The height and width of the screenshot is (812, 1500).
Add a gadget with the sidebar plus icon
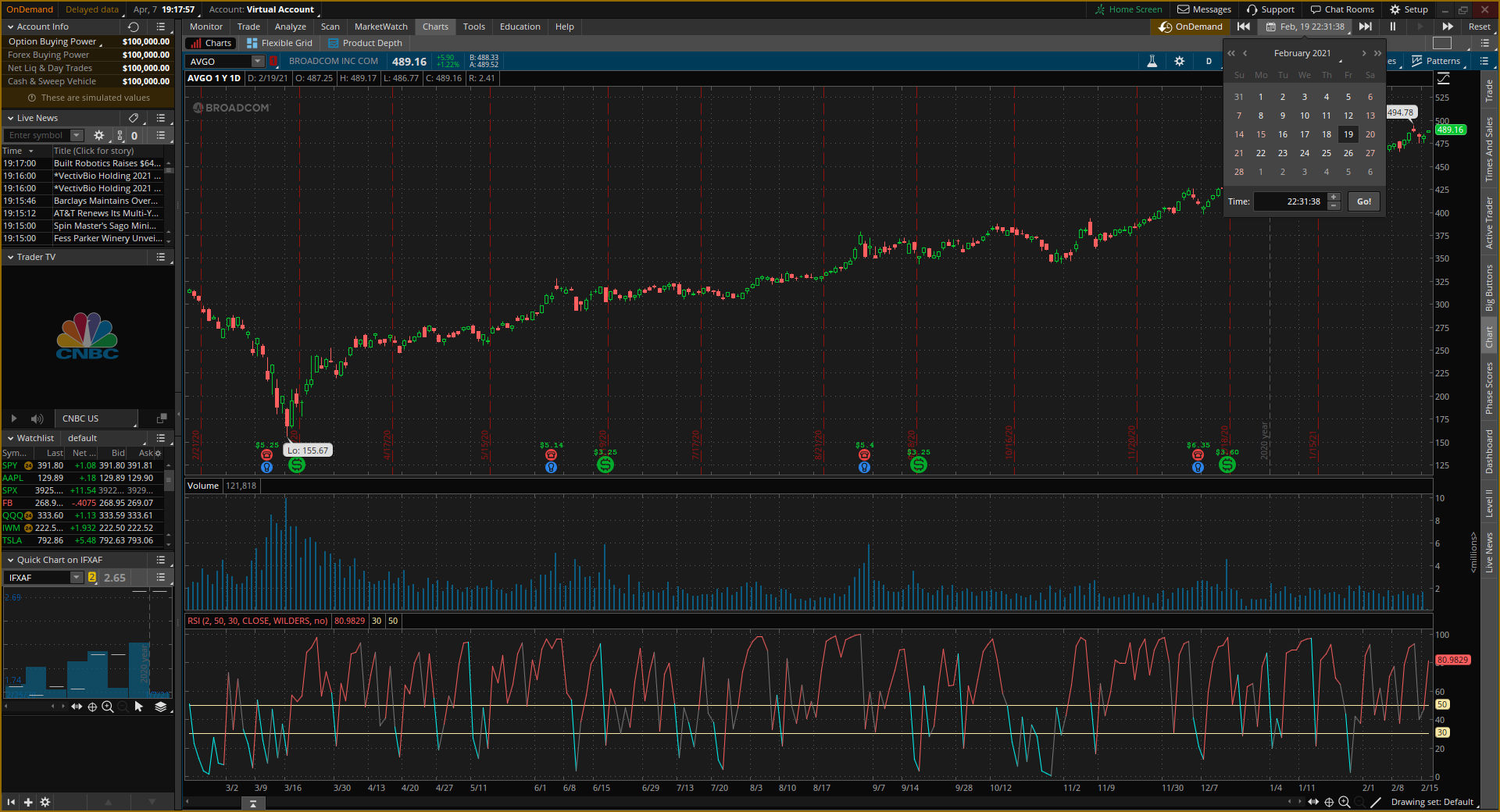pyautogui.click(x=28, y=802)
